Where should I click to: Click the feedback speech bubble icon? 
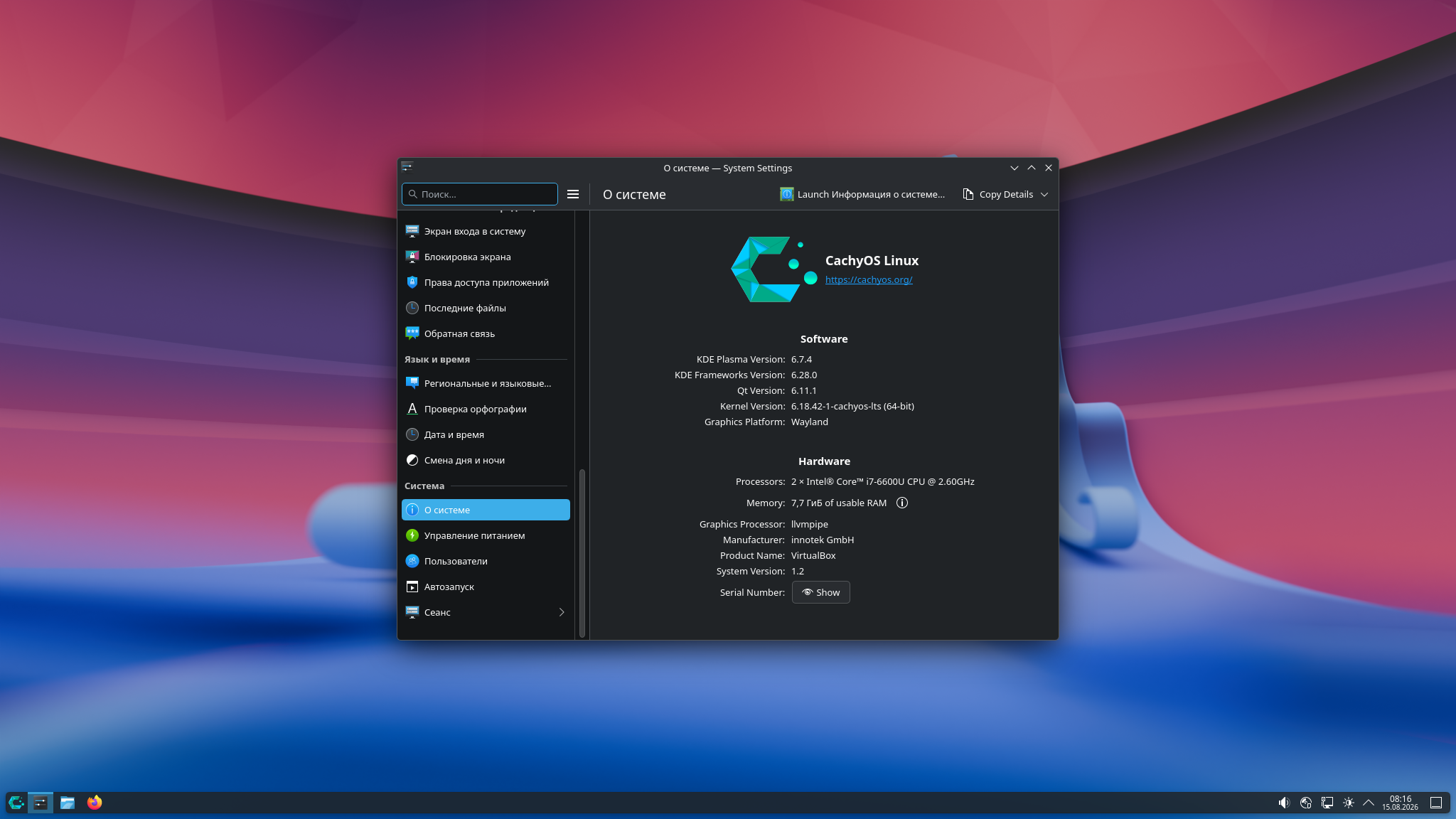[412, 333]
